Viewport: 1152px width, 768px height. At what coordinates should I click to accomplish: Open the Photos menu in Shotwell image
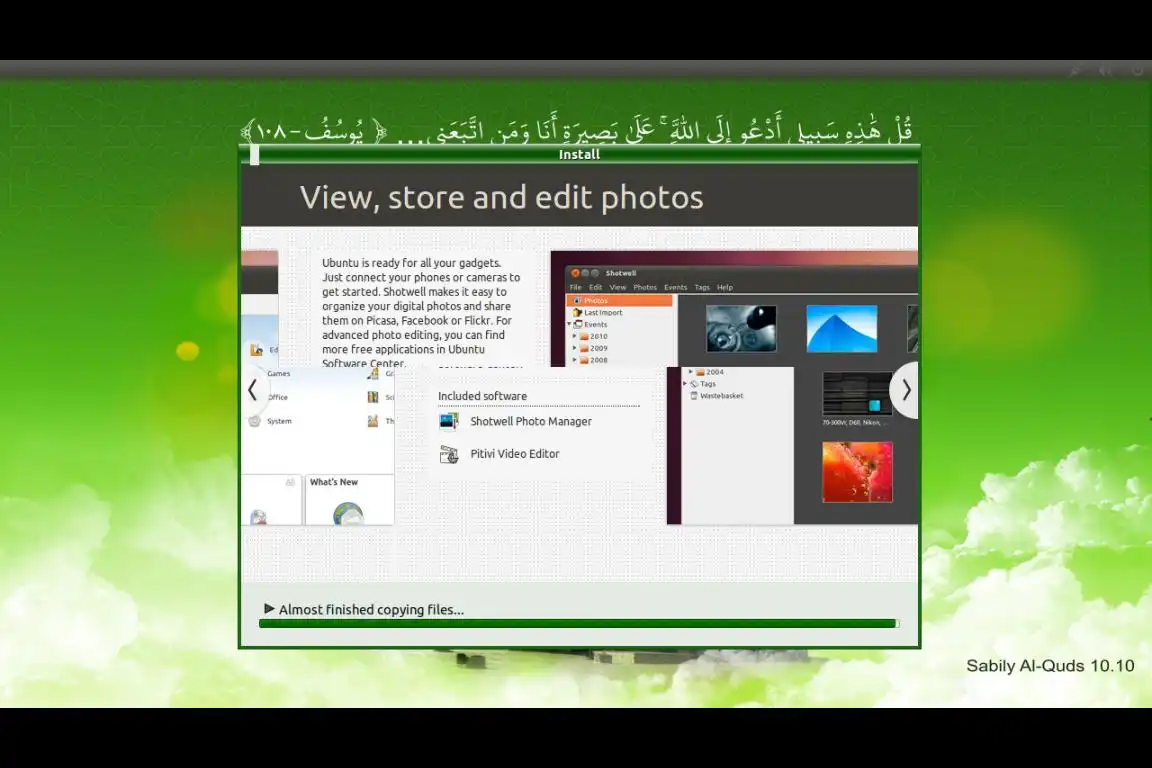pyautogui.click(x=645, y=287)
